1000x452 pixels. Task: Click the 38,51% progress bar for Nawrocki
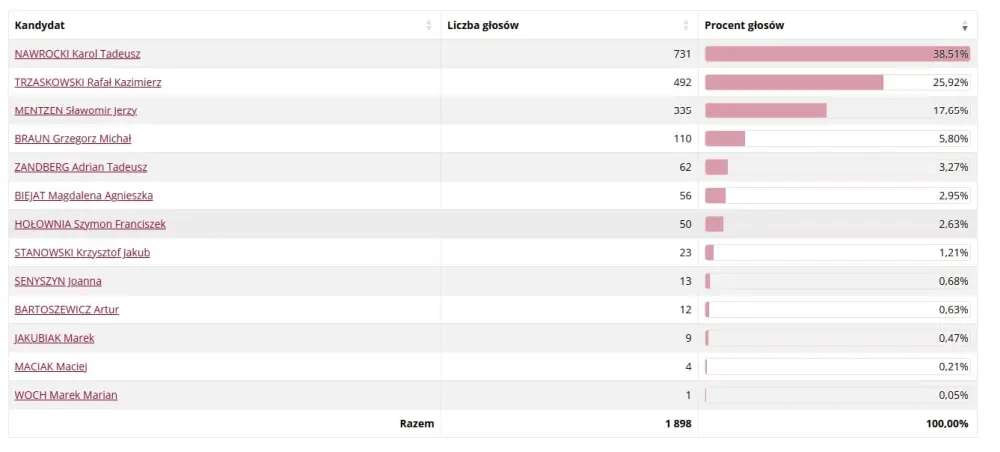click(x=837, y=54)
